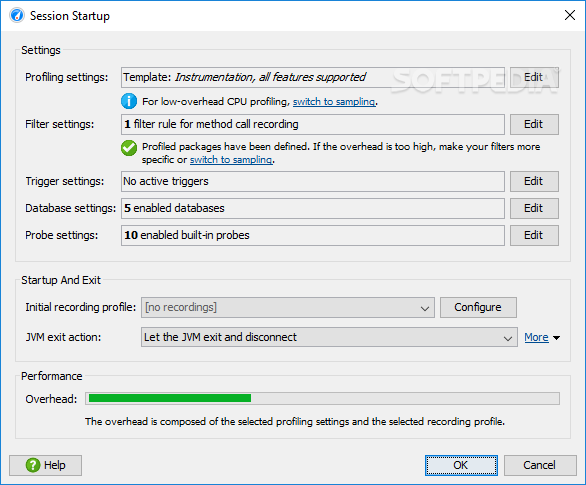Edit the filter settings
Image resolution: width=586 pixels, height=485 pixels.
coord(534,124)
